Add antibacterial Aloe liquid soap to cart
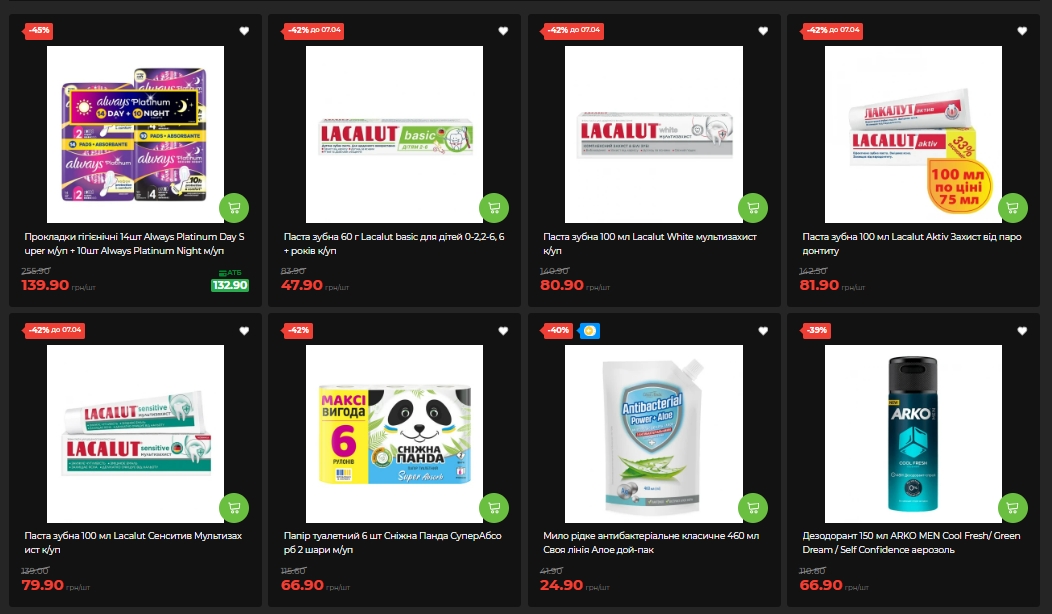 click(x=753, y=508)
